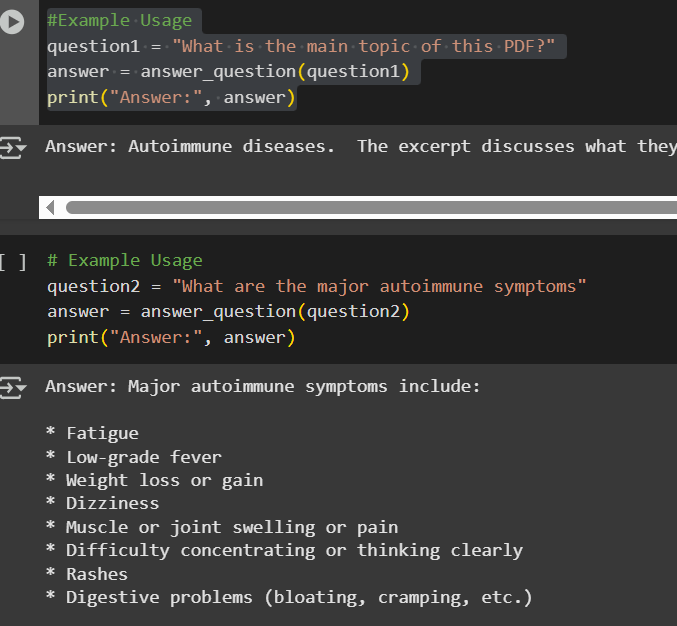Click the 'Weight loss or gain' bullet

tap(155, 481)
